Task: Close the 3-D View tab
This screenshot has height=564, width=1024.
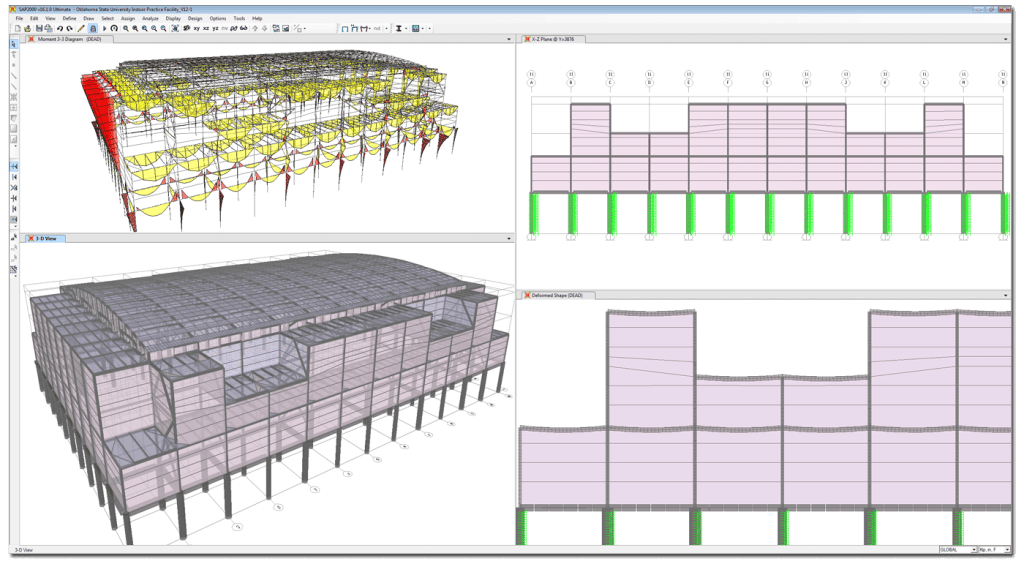Action: point(30,239)
